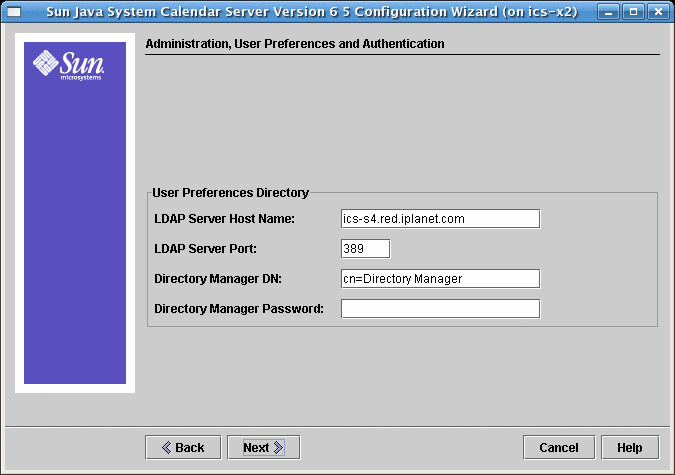Select the Directory Manager DN field
Viewport: 675px width, 475px height.
[x=440, y=279]
